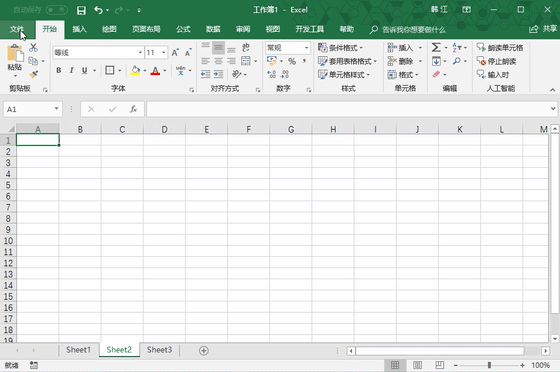Click the Percent Style icon
This screenshot has height=372, width=560.
pos(292,61)
